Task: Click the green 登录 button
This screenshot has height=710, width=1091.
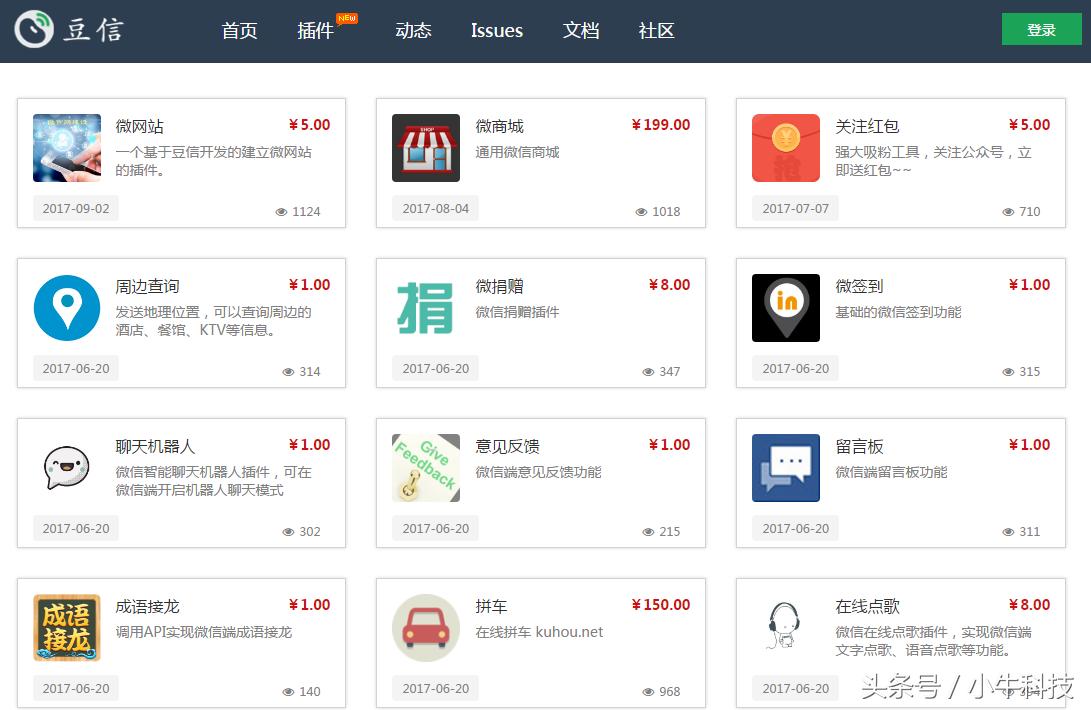Action: [1041, 29]
